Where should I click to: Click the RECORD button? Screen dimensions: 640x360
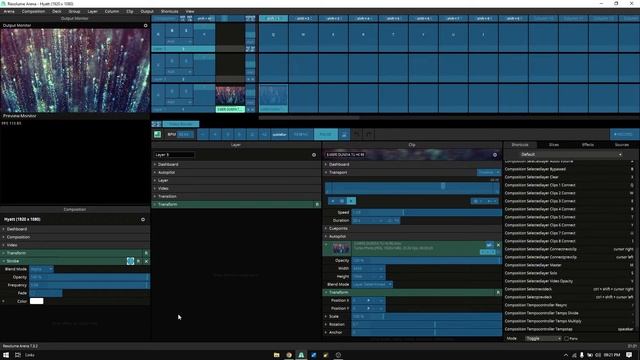click(x=623, y=134)
